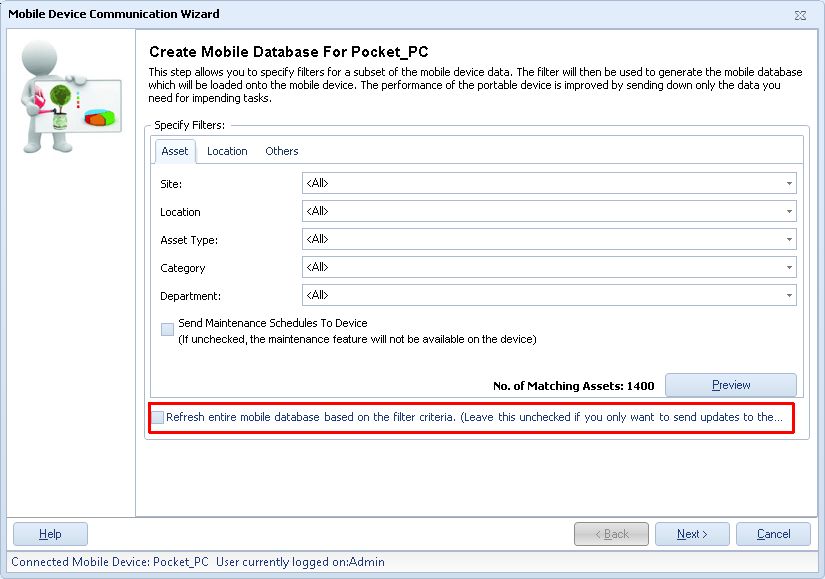Open Help for this wizard
This screenshot has width=825, height=579.
coord(49,533)
